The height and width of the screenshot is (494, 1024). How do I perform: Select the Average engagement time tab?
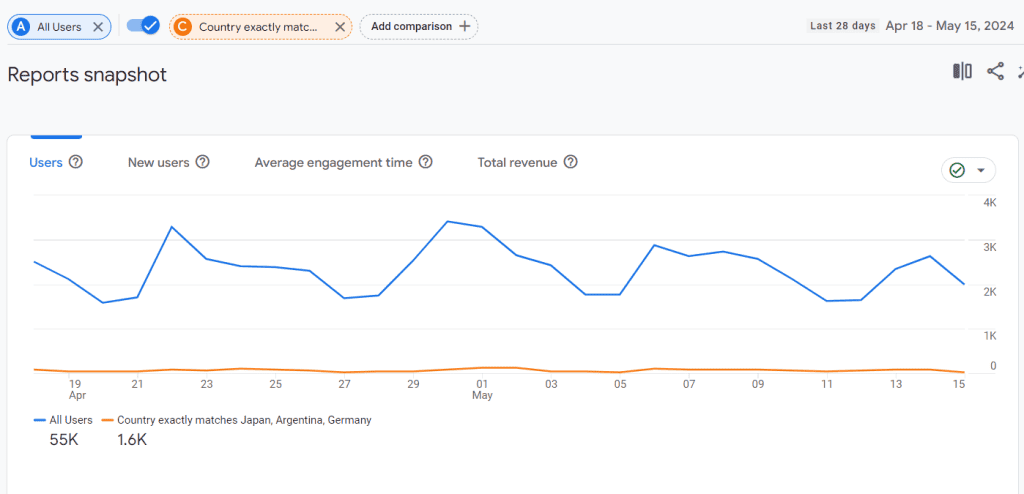pyautogui.click(x=333, y=162)
